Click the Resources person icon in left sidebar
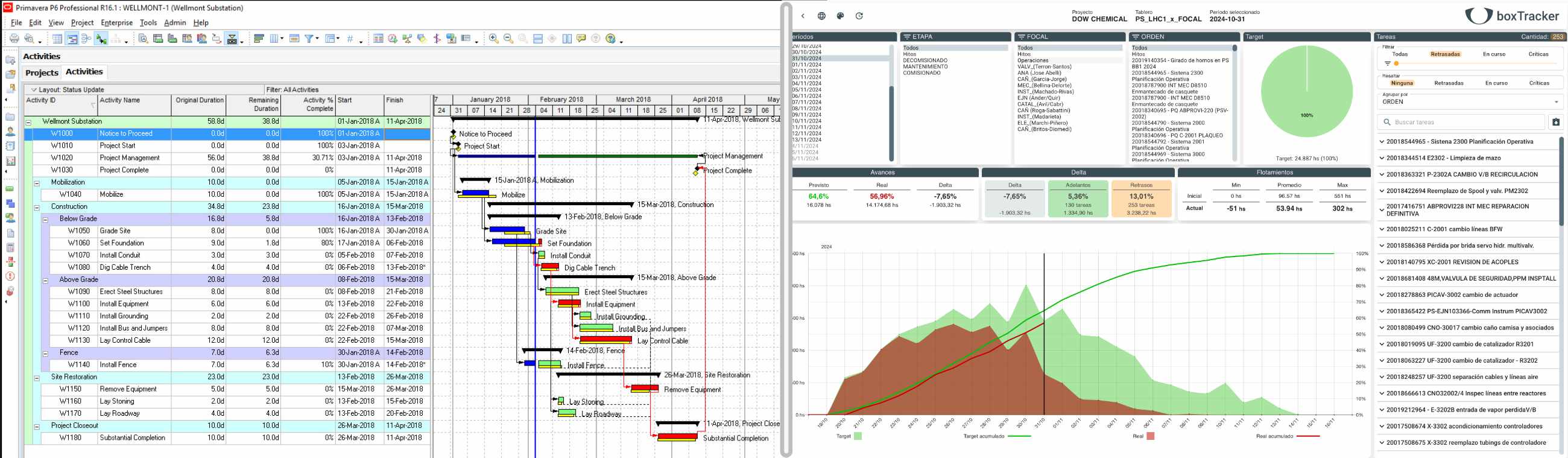 [x=10, y=132]
